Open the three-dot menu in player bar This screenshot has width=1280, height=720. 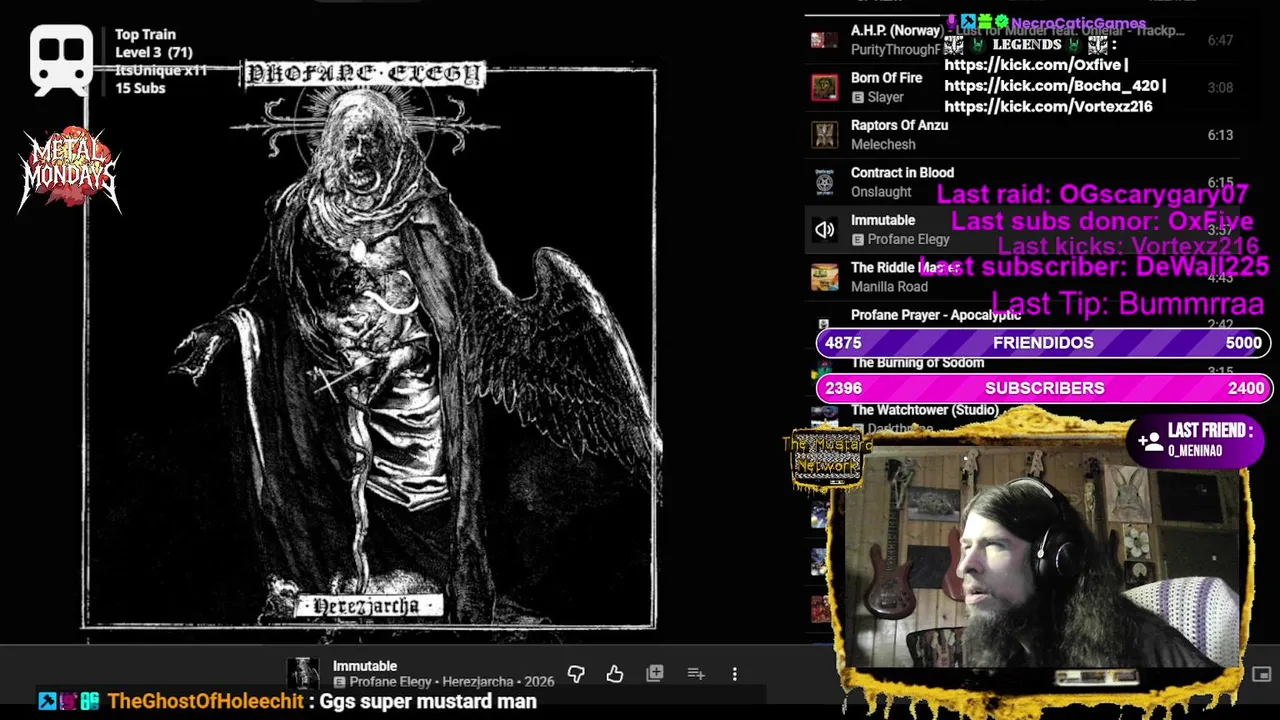pos(735,674)
